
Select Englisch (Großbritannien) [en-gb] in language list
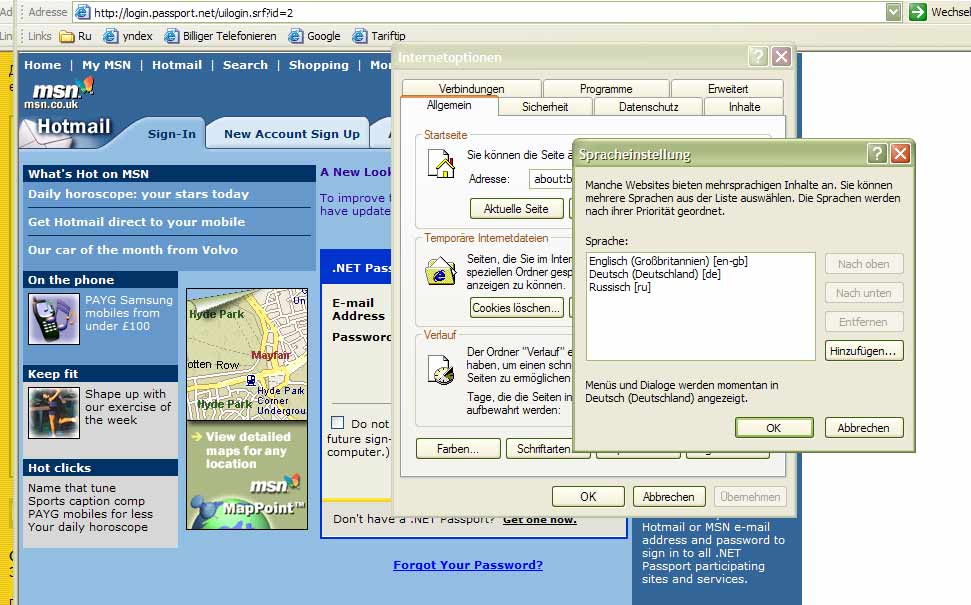coord(668,261)
